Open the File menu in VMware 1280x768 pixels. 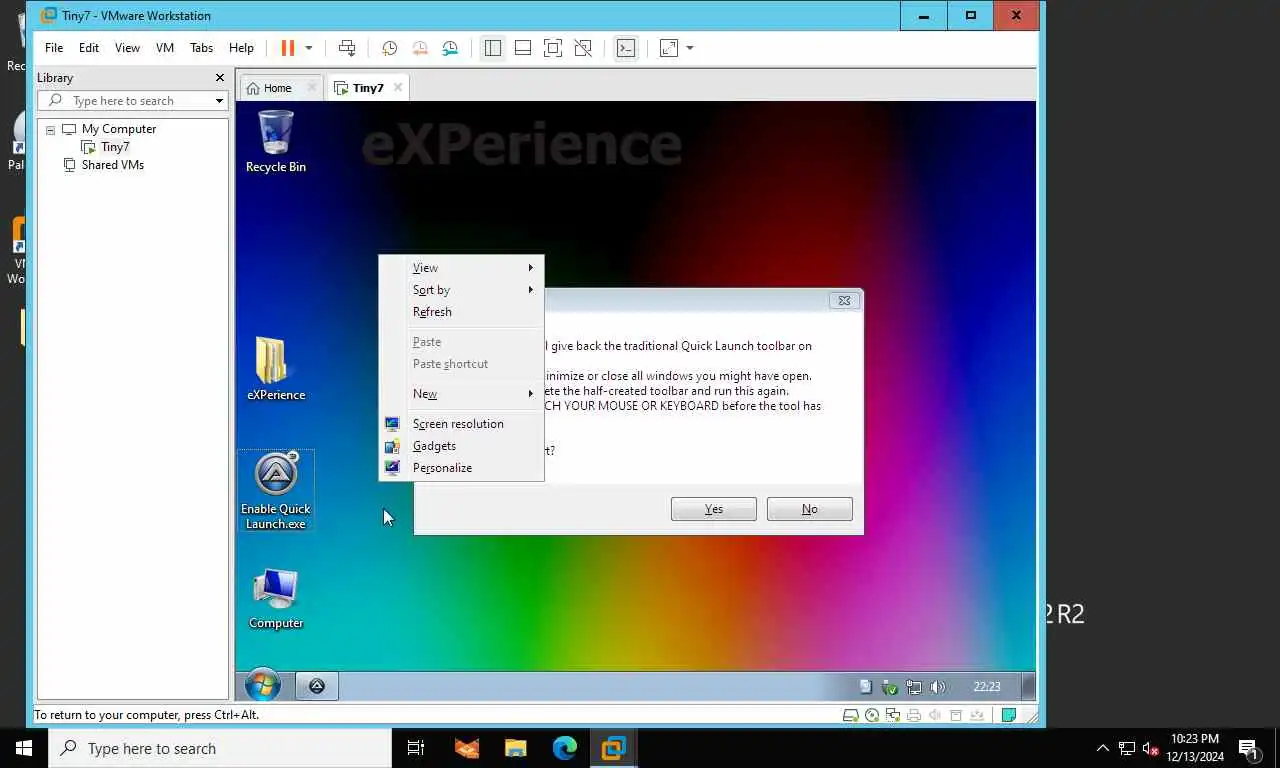tap(54, 48)
